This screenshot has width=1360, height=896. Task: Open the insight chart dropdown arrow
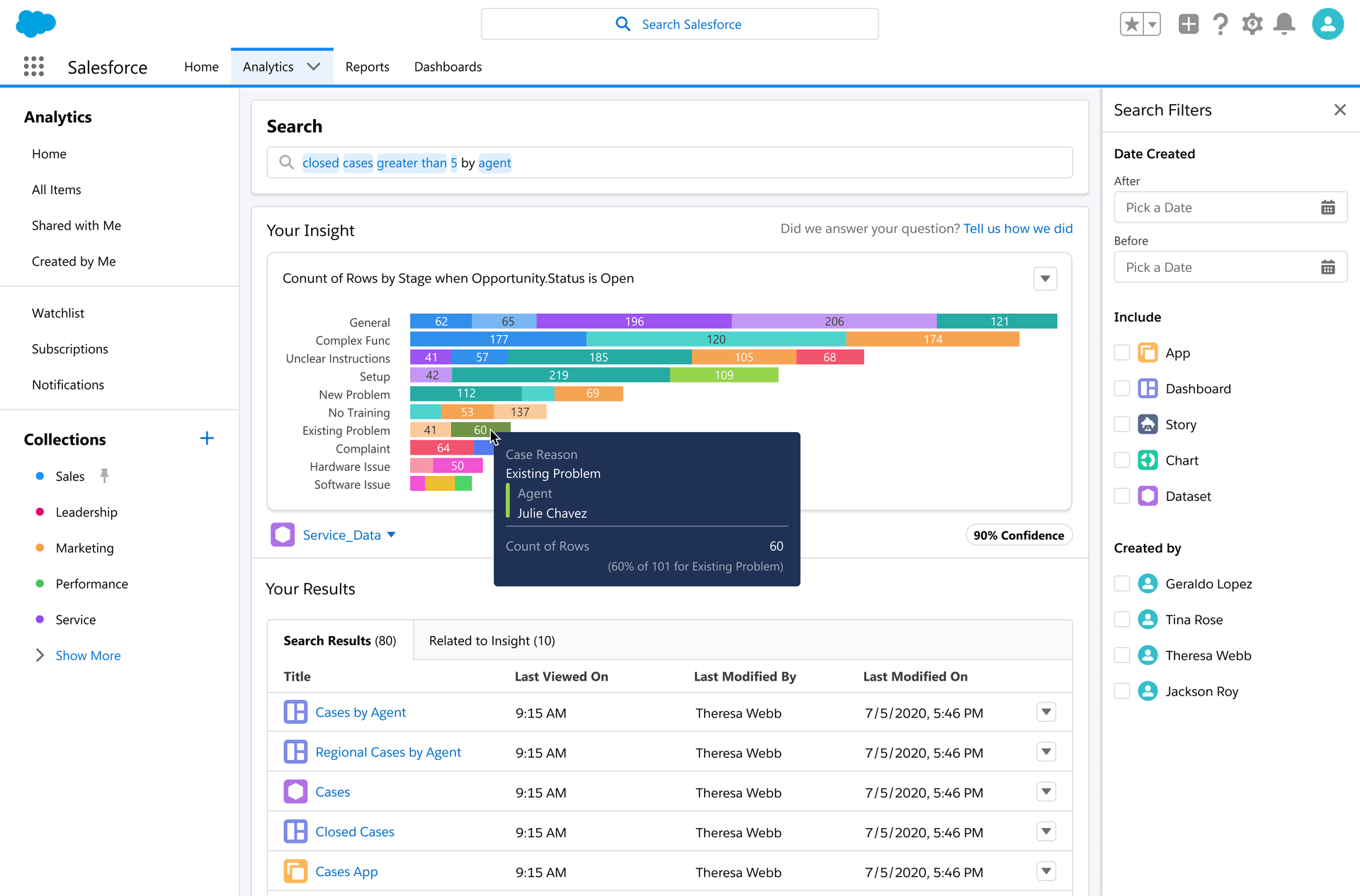point(1045,278)
